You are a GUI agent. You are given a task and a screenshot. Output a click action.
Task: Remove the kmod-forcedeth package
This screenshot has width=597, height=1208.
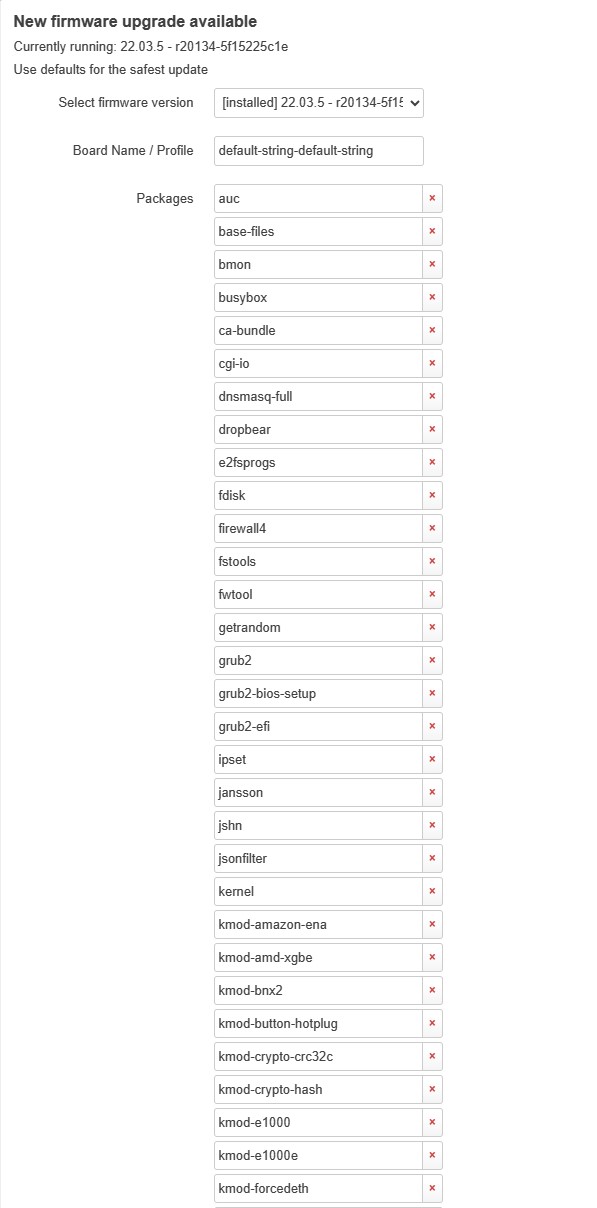[x=432, y=1188]
